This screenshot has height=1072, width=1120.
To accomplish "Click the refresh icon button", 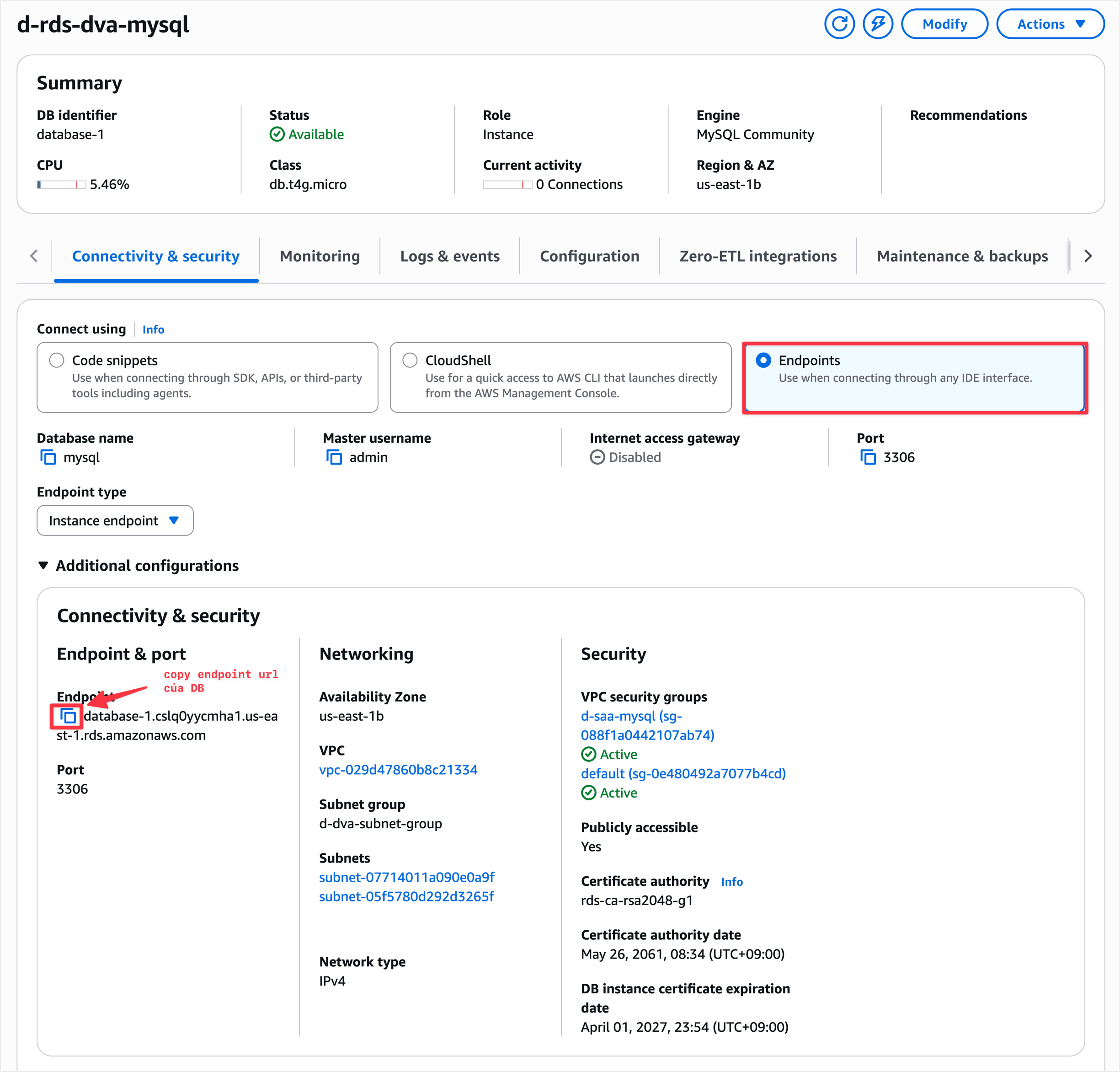I will point(839,24).
